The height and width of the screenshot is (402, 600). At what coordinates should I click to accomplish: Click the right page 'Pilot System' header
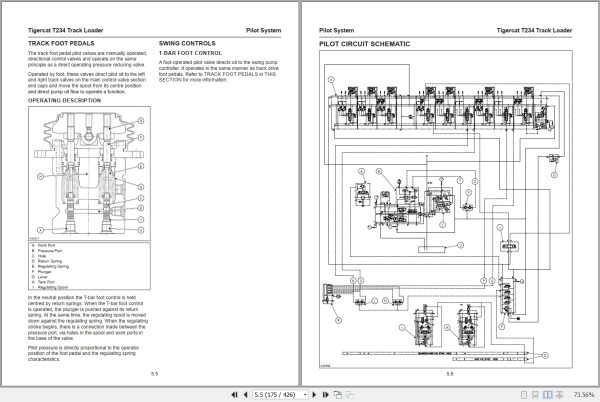pyautogui.click(x=336, y=30)
